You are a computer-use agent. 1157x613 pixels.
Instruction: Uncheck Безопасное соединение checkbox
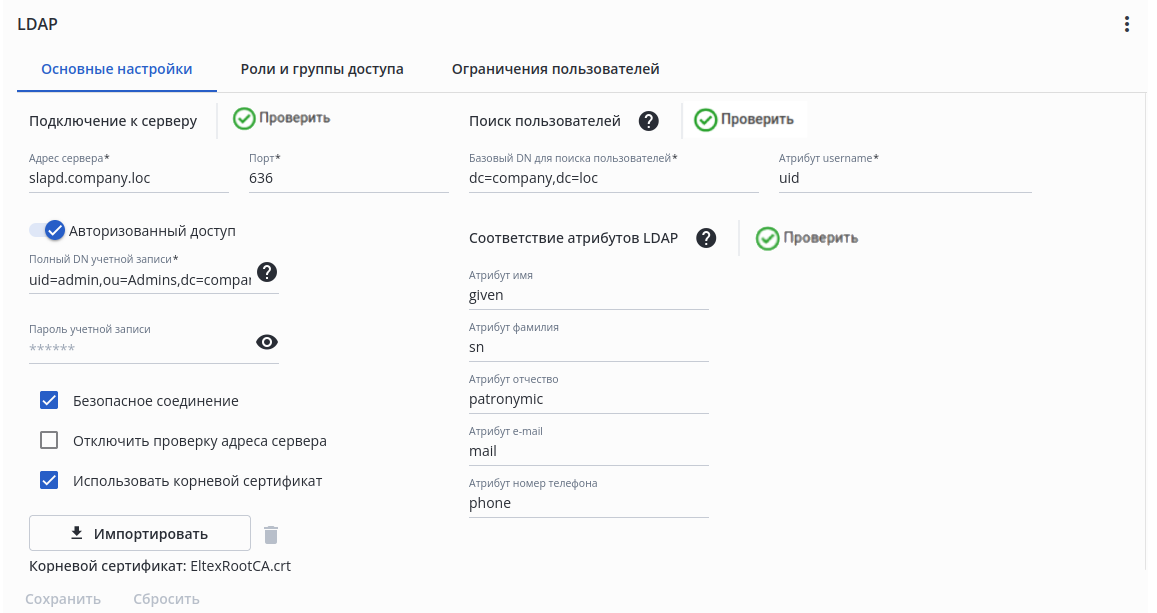point(49,401)
